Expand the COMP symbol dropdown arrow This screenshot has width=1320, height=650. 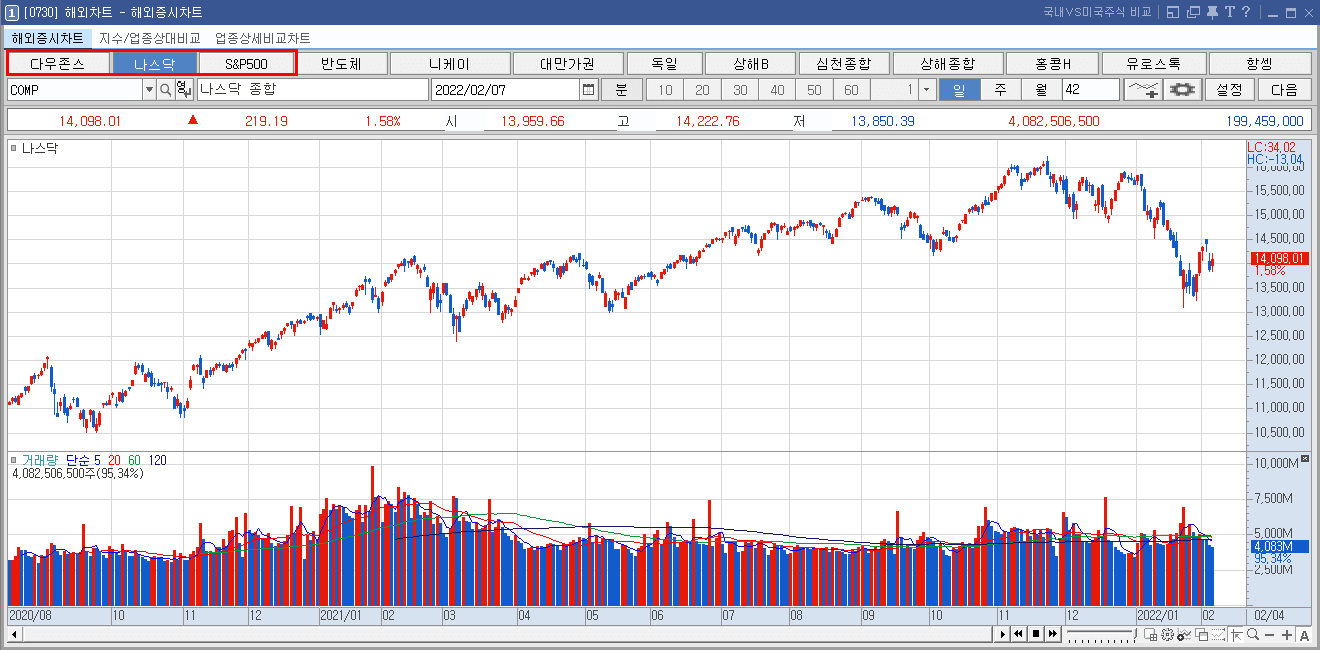pyautogui.click(x=150, y=90)
